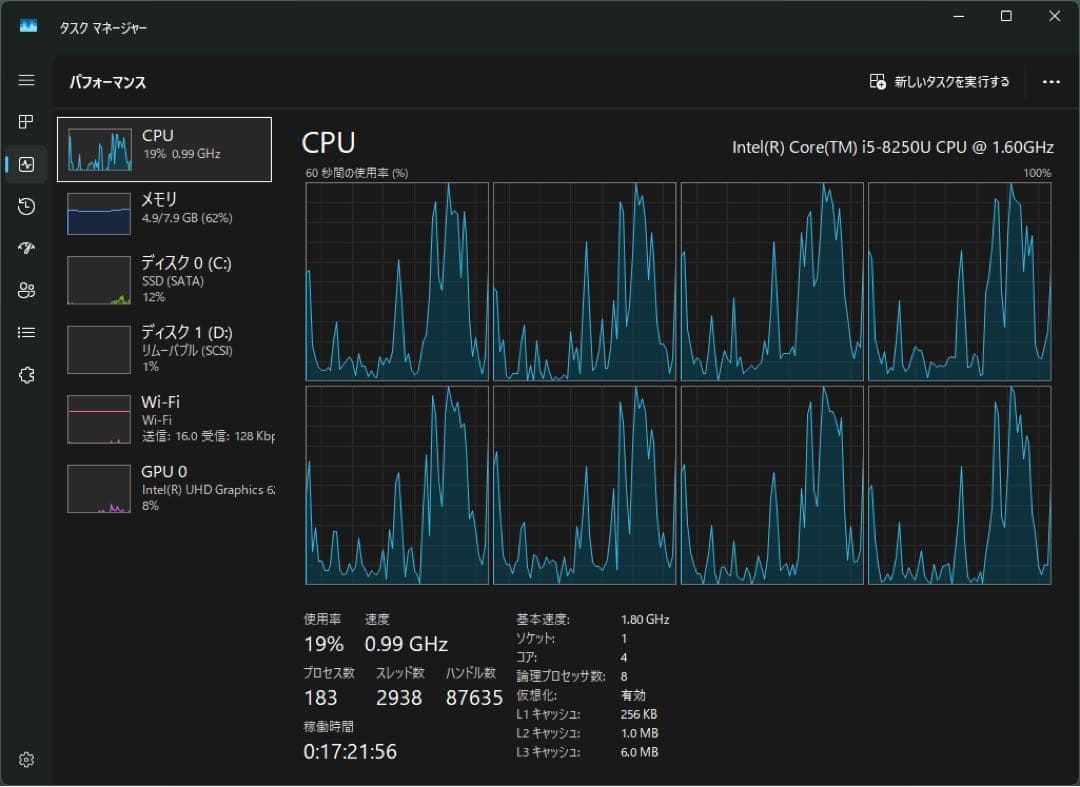Image resolution: width=1080 pixels, height=787 pixels.
Task: Open the Details list page icon
Action: (27, 332)
